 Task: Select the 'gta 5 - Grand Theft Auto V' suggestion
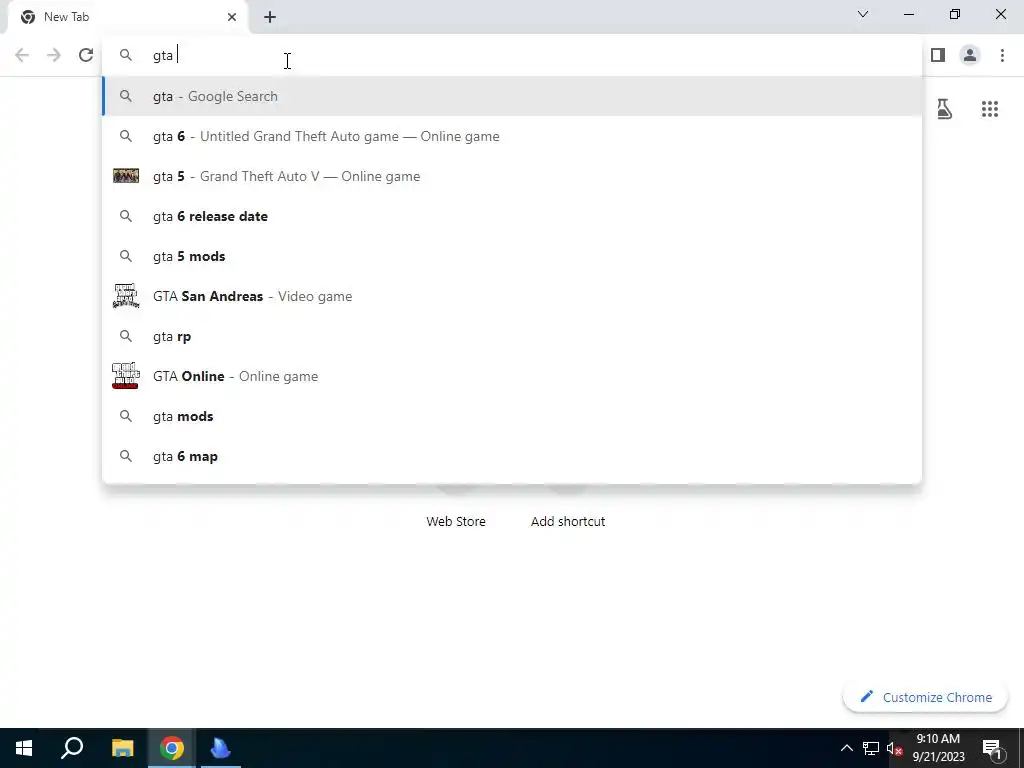click(511, 176)
